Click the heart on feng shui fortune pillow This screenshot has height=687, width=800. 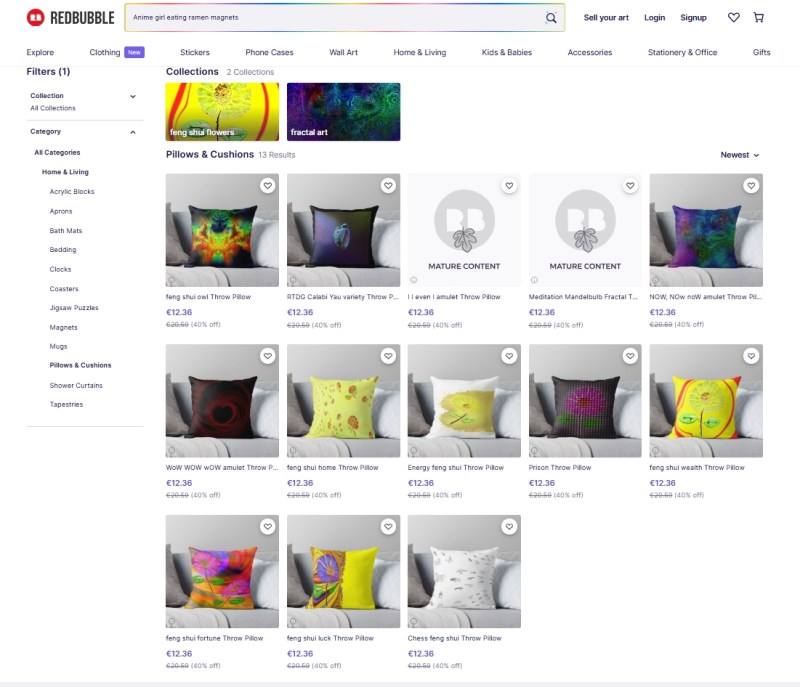click(267, 527)
